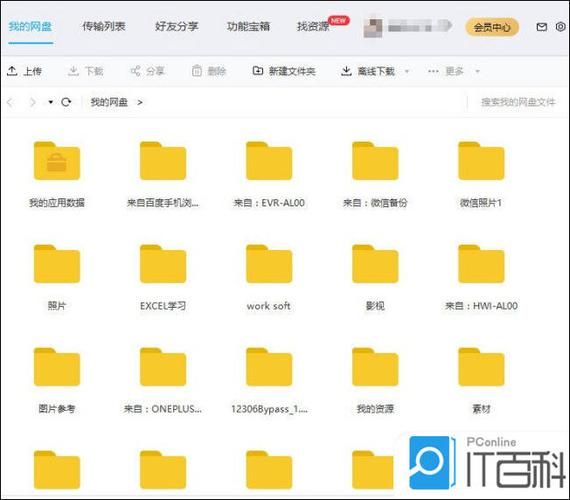Switch to the 功能宝箱 tab
Viewport: 570px width, 500px height.
(248, 26)
